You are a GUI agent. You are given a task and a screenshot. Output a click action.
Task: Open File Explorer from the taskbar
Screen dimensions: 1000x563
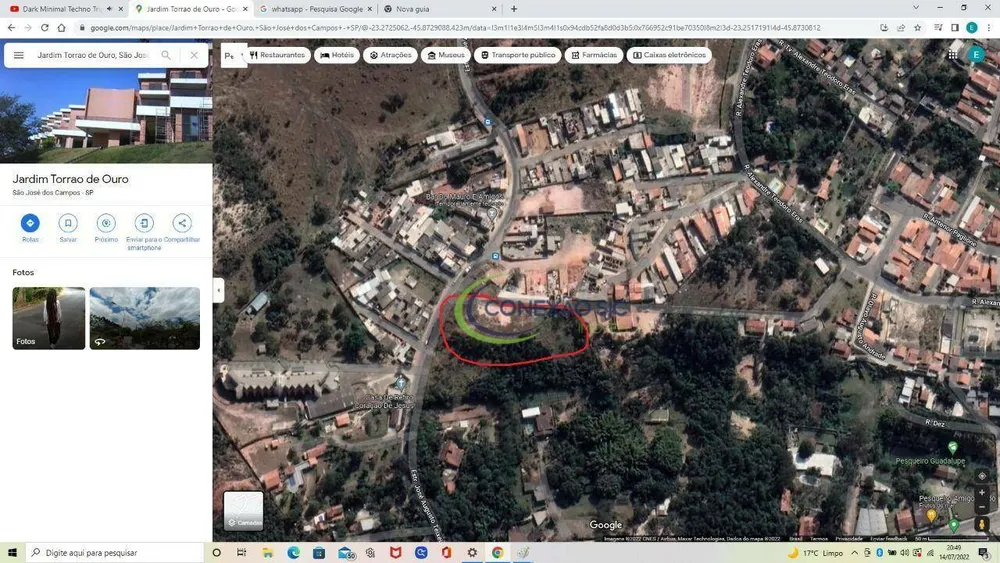tap(267, 553)
